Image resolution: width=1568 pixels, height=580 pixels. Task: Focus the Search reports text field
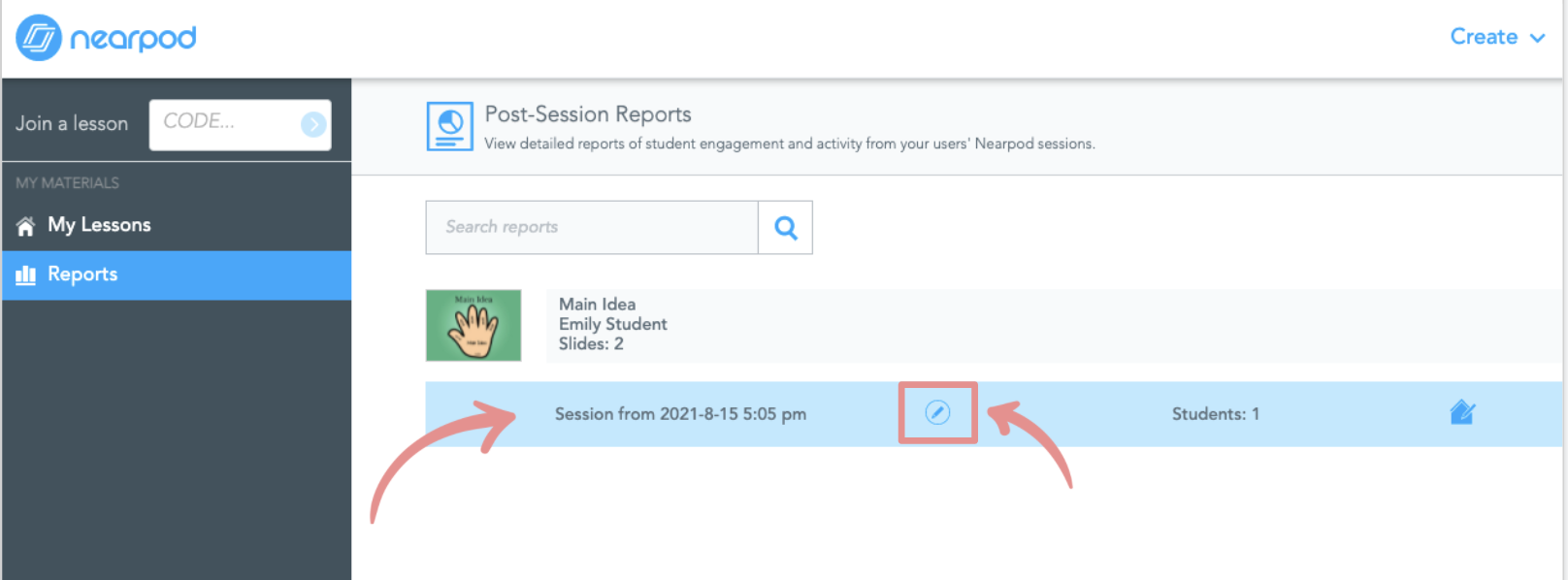tap(591, 227)
